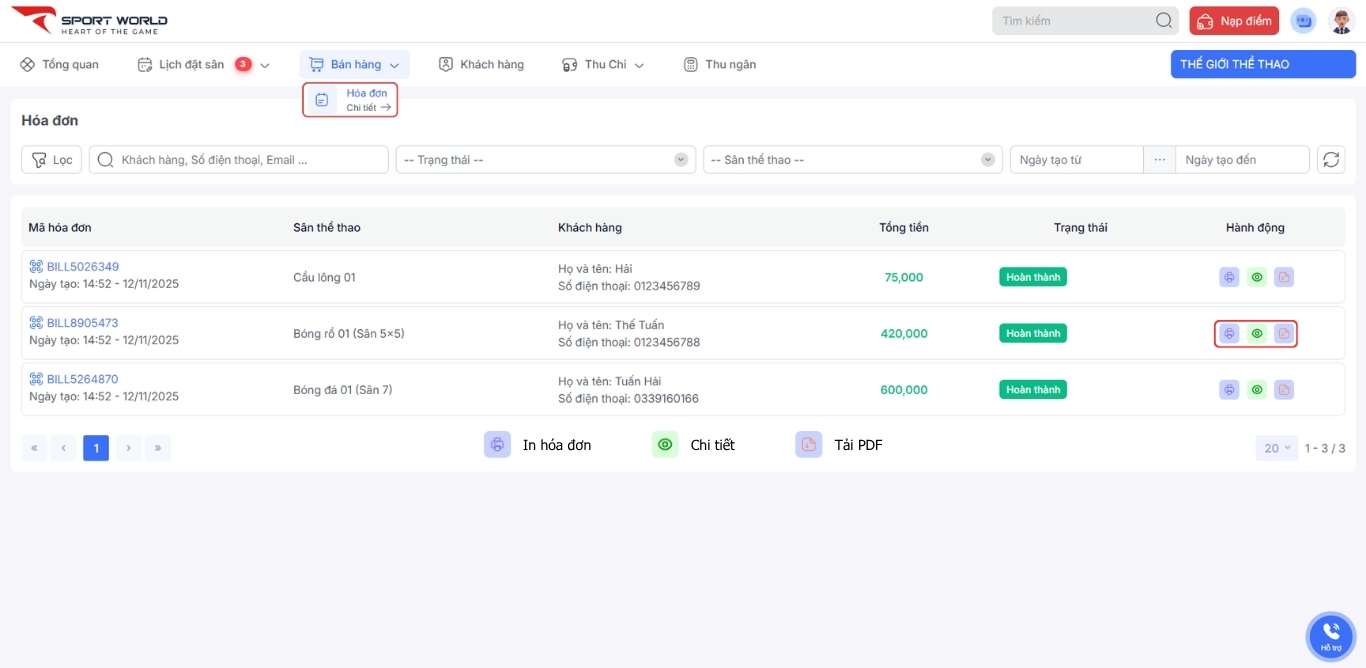Toggle eye icon for invoice BILL8905473
The image size is (1366, 668).
click(1257, 333)
